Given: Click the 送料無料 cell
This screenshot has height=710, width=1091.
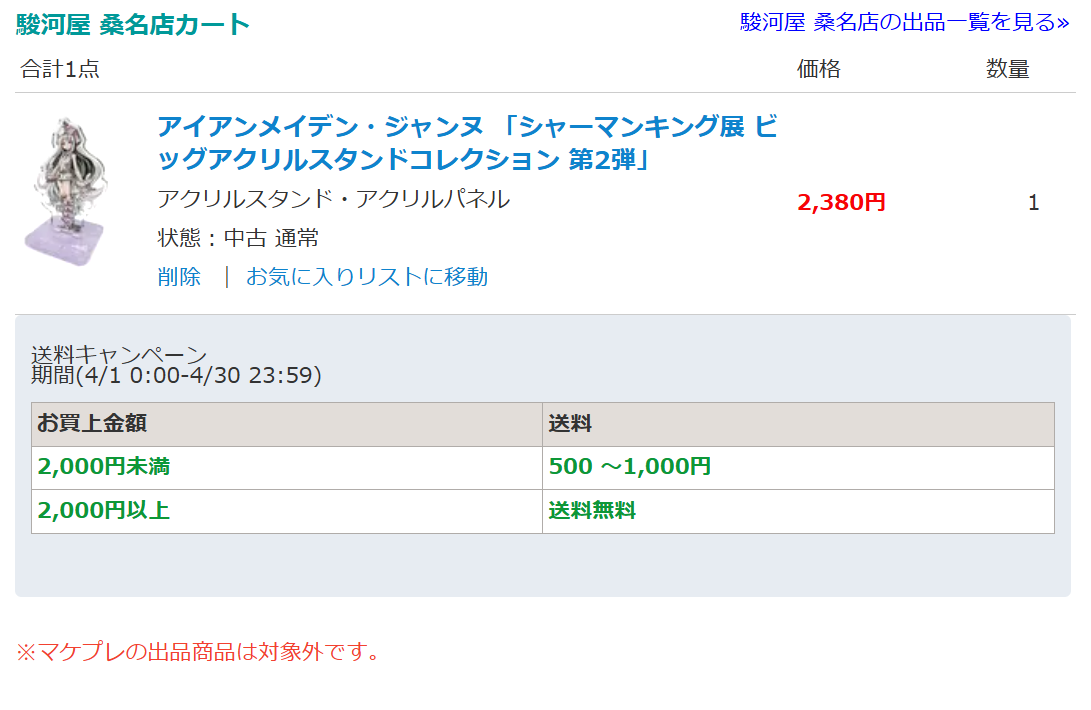Looking at the screenshot, I should (798, 512).
